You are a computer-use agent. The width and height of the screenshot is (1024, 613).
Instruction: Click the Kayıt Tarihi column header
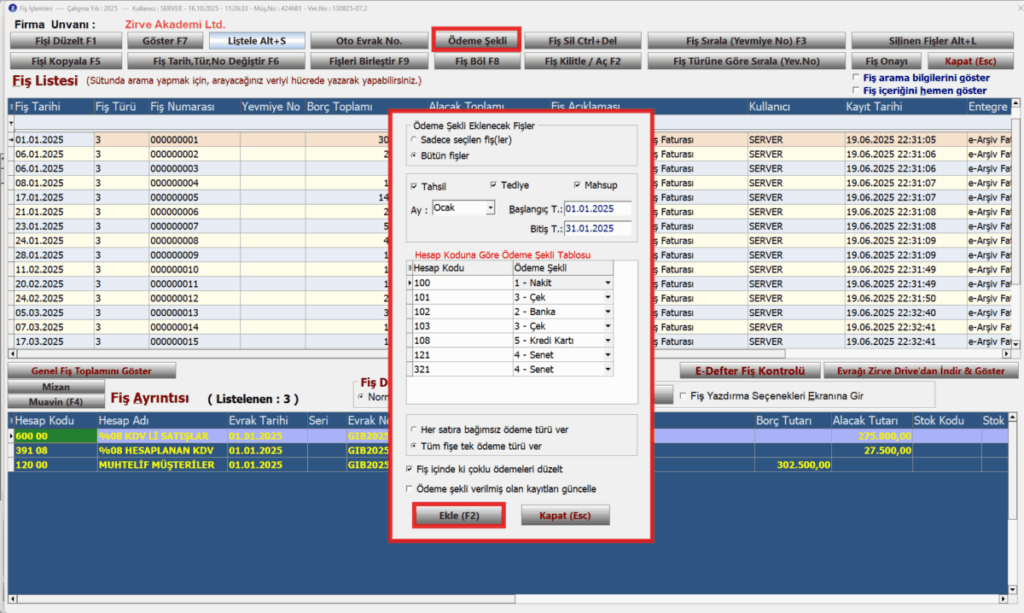click(904, 106)
